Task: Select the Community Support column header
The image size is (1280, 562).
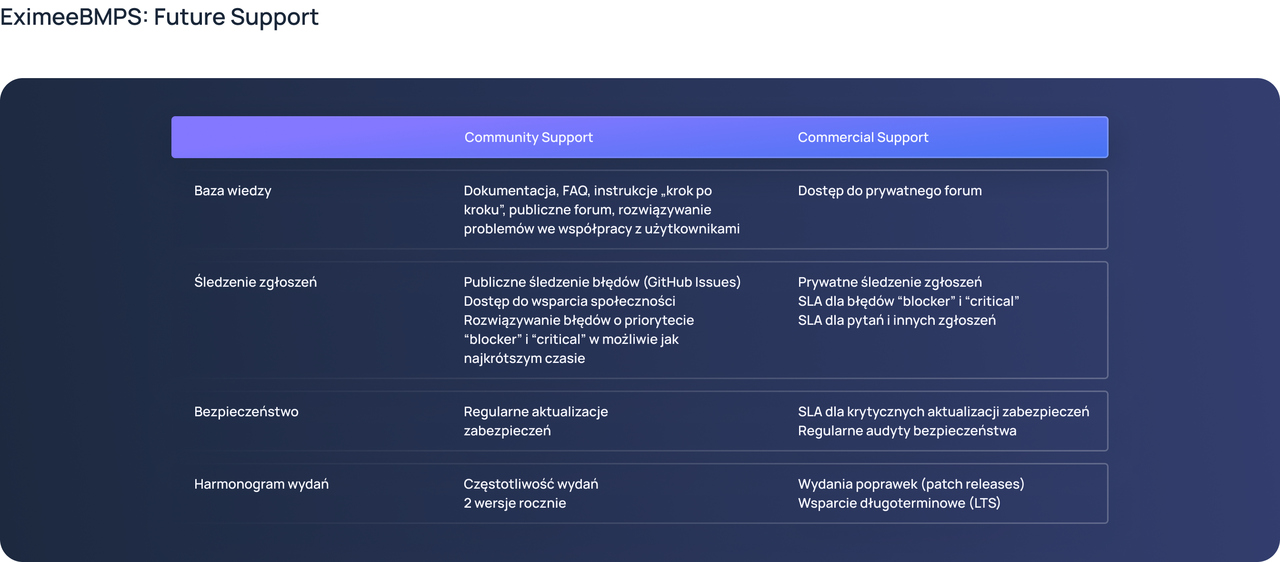Action: [528, 137]
